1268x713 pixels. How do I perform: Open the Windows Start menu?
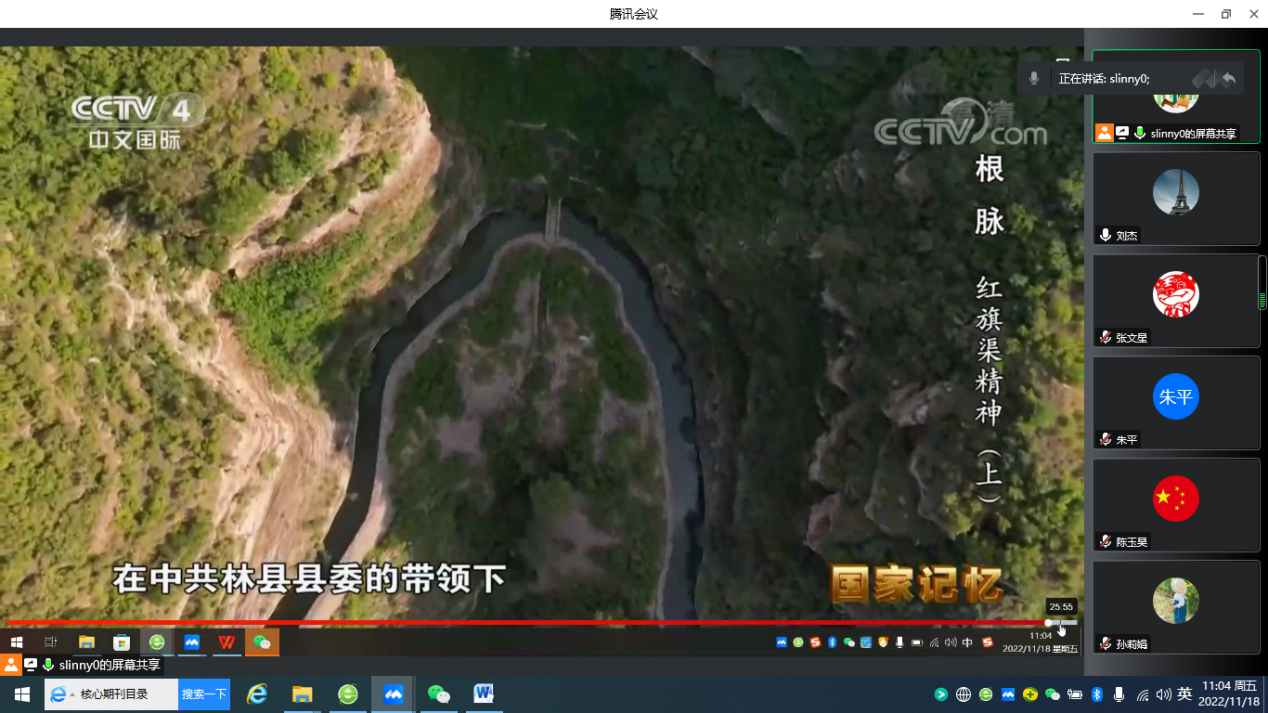(22, 694)
